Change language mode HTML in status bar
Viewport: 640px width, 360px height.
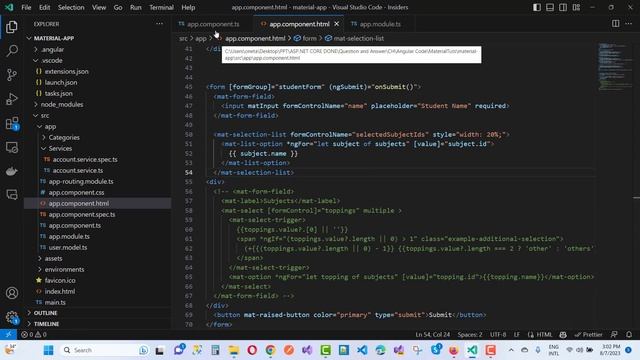[544, 334]
